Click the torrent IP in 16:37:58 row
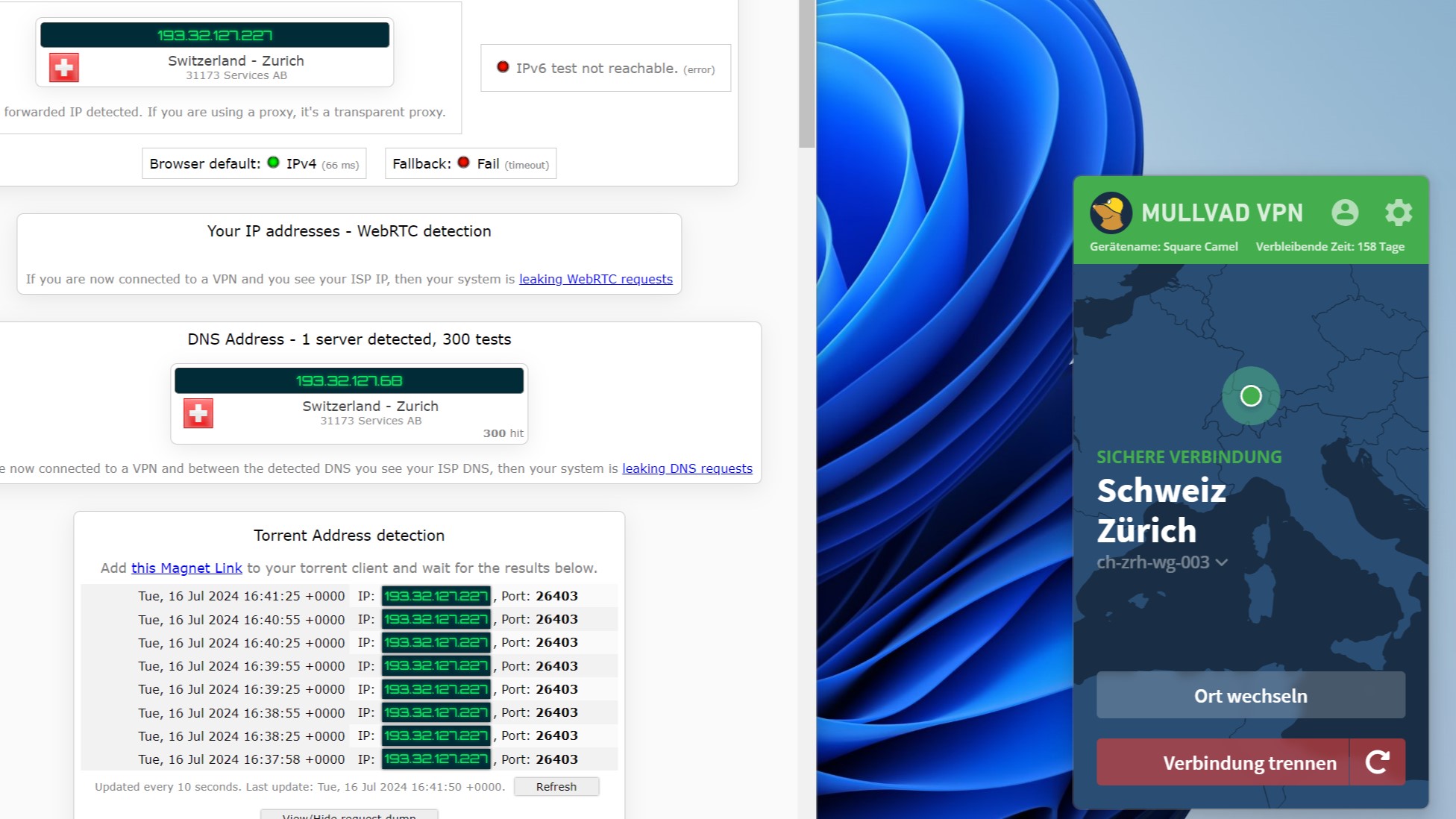The image size is (1456, 819). tap(436, 759)
